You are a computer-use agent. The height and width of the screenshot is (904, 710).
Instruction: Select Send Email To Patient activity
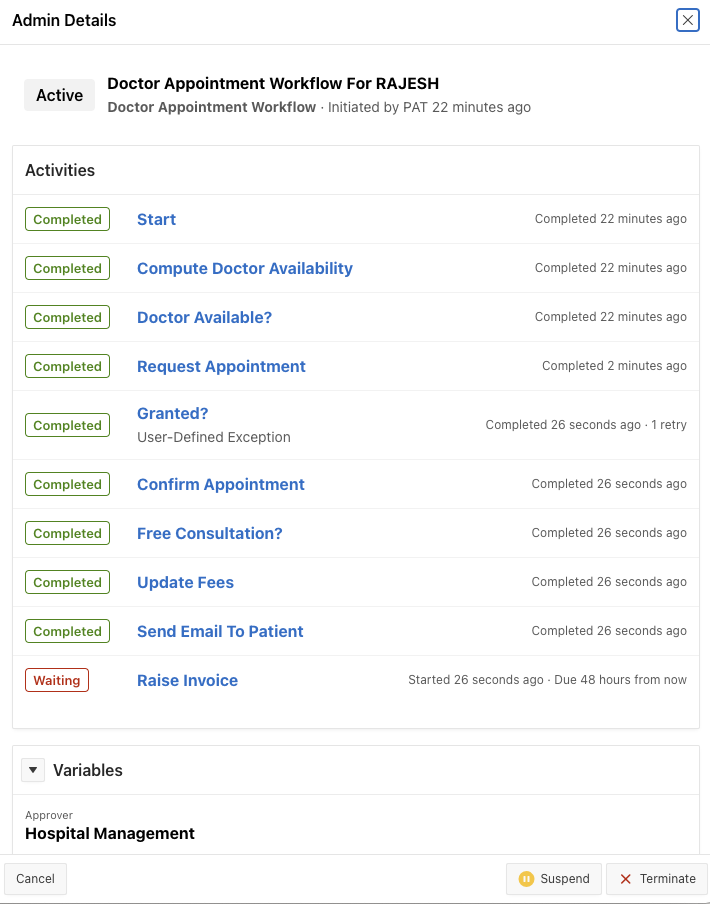pyautogui.click(x=220, y=632)
